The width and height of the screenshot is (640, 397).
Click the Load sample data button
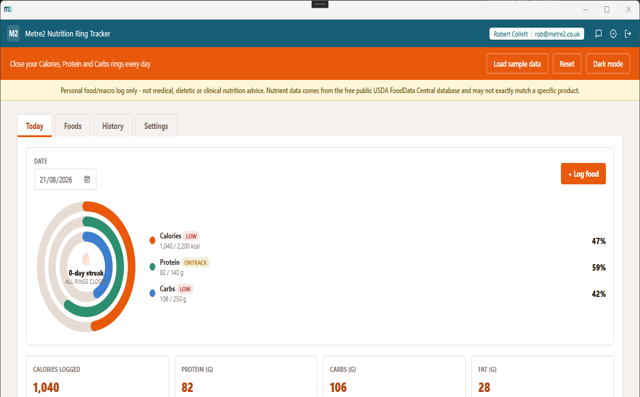click(x=517, y=64)
